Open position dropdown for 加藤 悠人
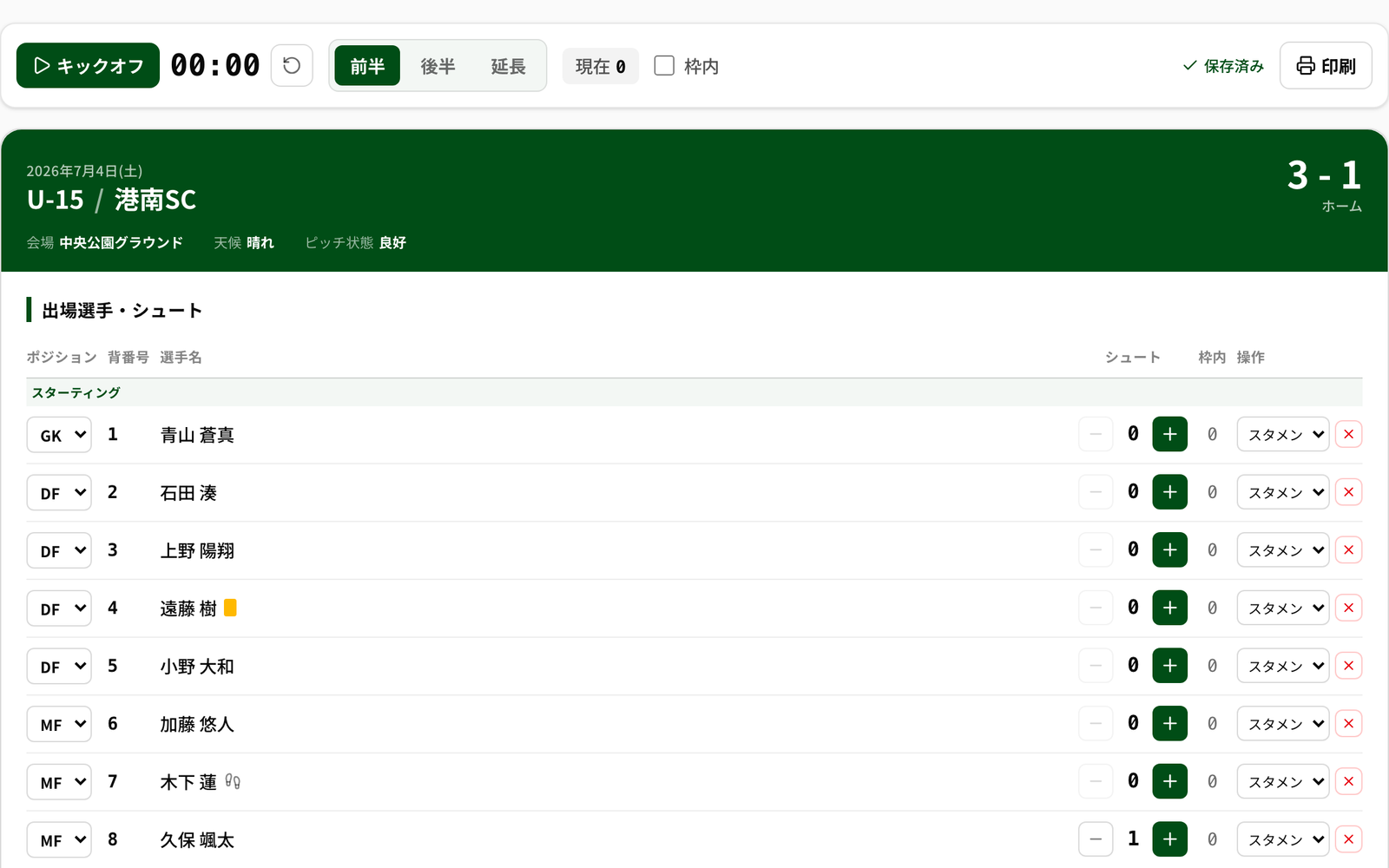Screen dimensions: 1389x868 [59, 724]
